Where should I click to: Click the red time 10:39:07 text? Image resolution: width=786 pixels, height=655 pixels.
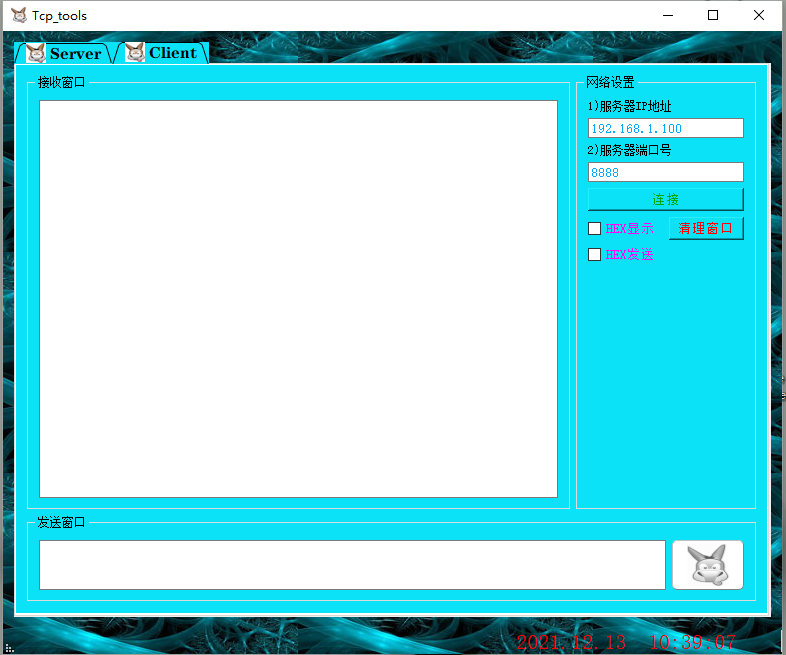tap(693, 642)
